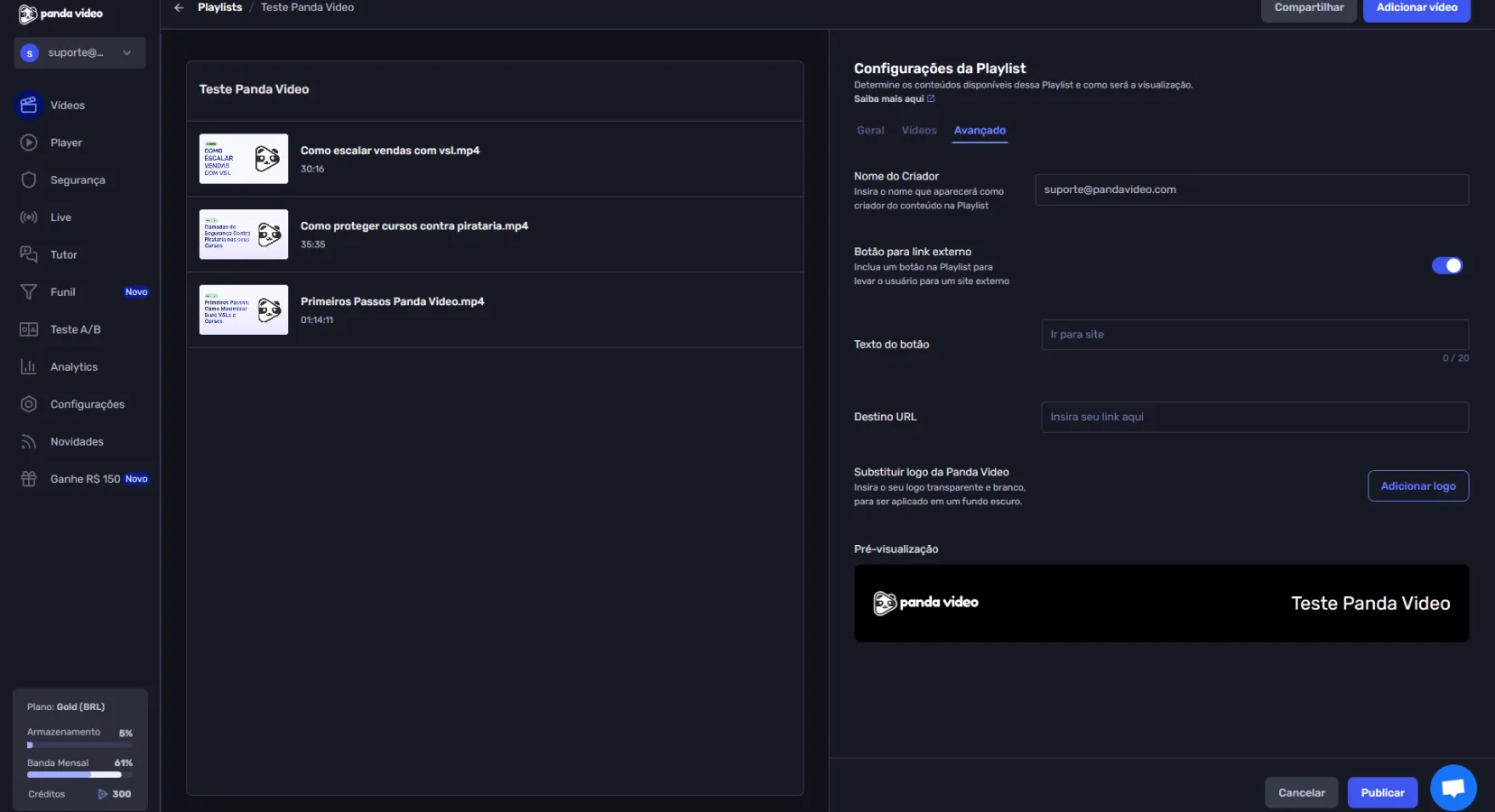
Task: Click the Teste Panda Video playlist heading
Action: click(254, 89)
